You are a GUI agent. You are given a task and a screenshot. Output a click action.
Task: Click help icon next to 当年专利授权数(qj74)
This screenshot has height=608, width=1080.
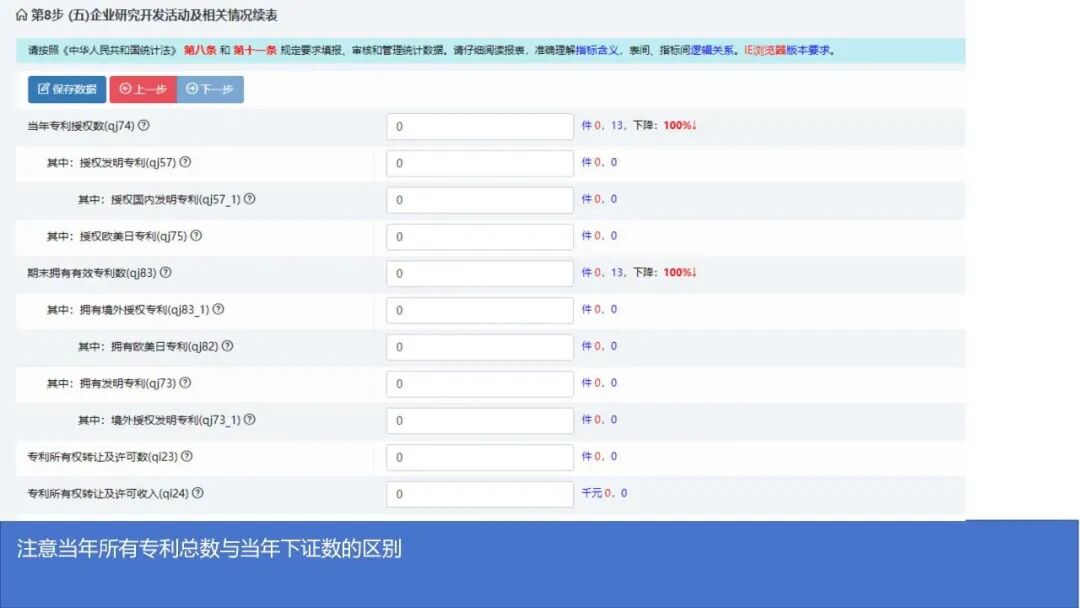pos(142,126)
